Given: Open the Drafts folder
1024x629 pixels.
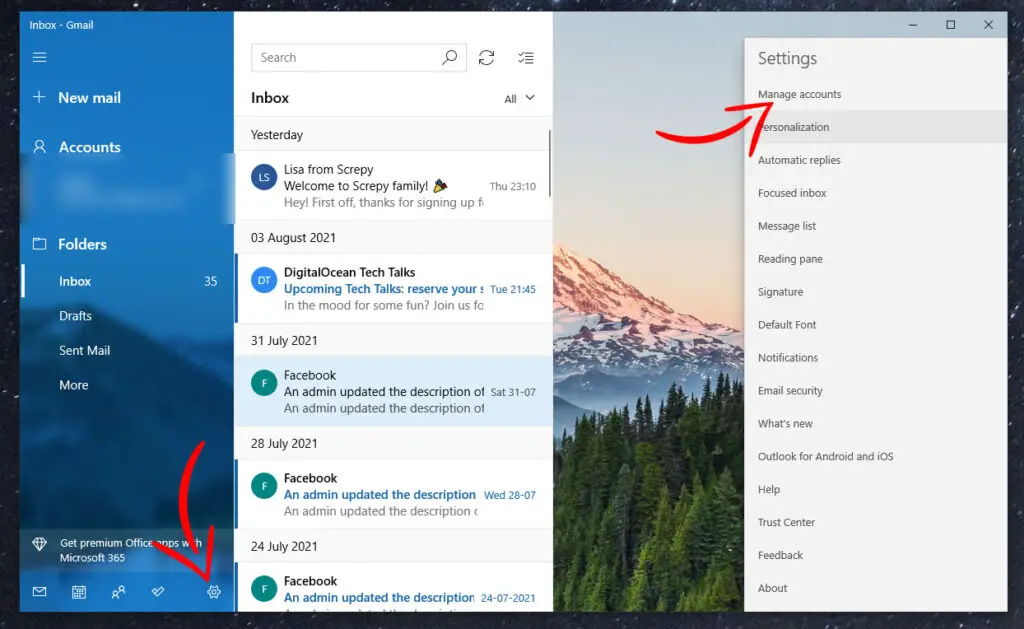Looking at the screenshot, I should [x=75, y=316].
